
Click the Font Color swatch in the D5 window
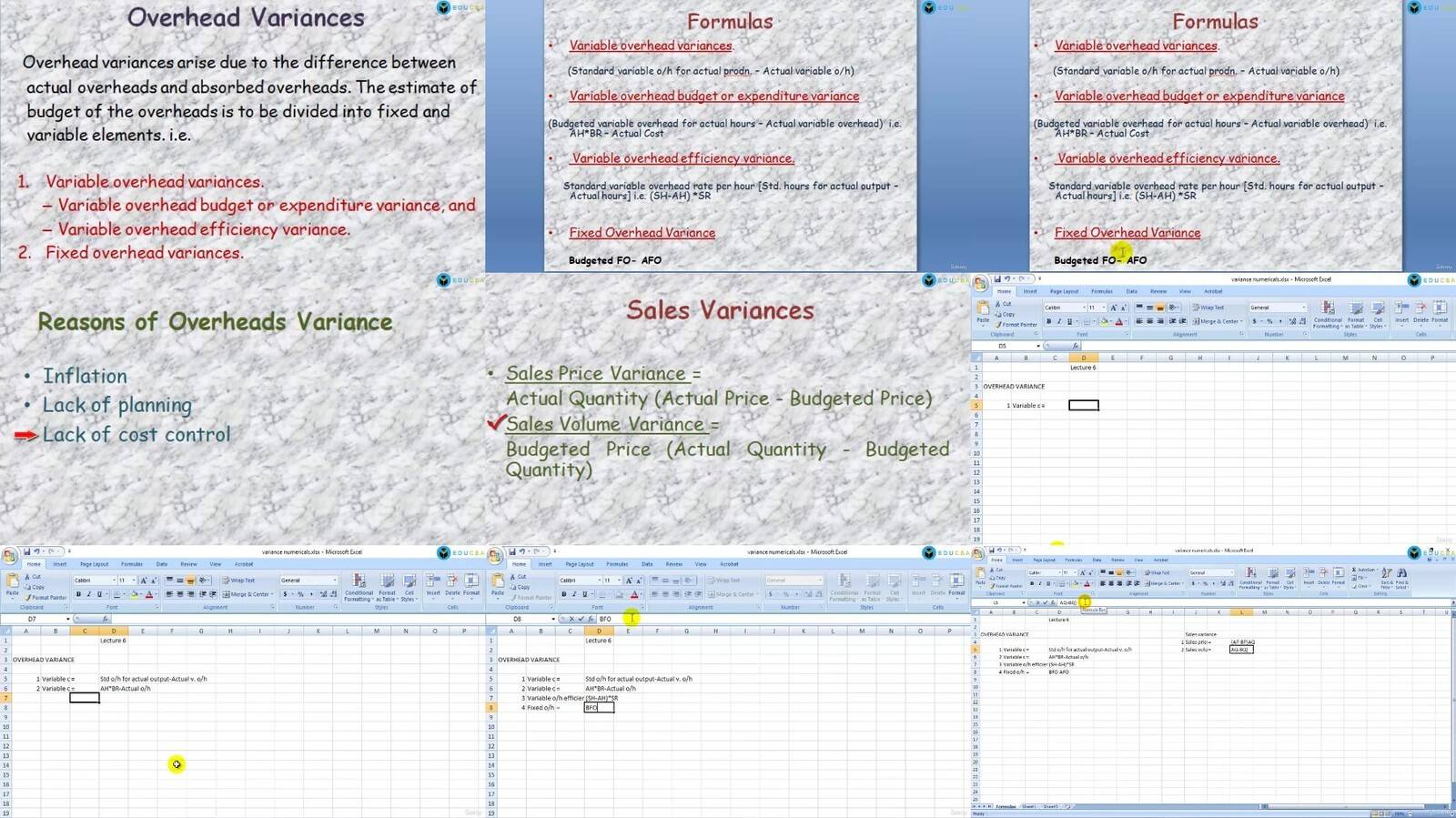1118,321
